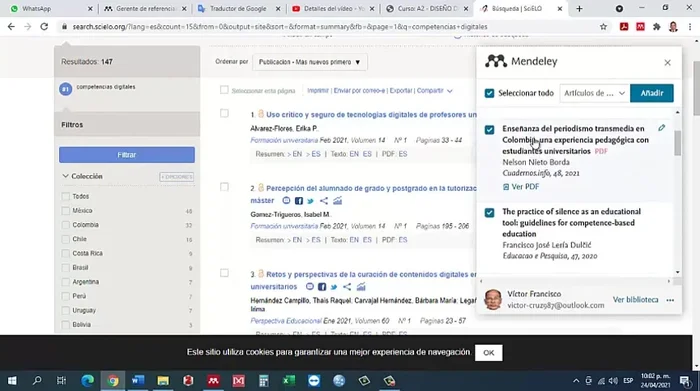Switch to the Traductor de Google tab
Screen dimensions: 700x391
pyautogui.click(x=239, y=8)
